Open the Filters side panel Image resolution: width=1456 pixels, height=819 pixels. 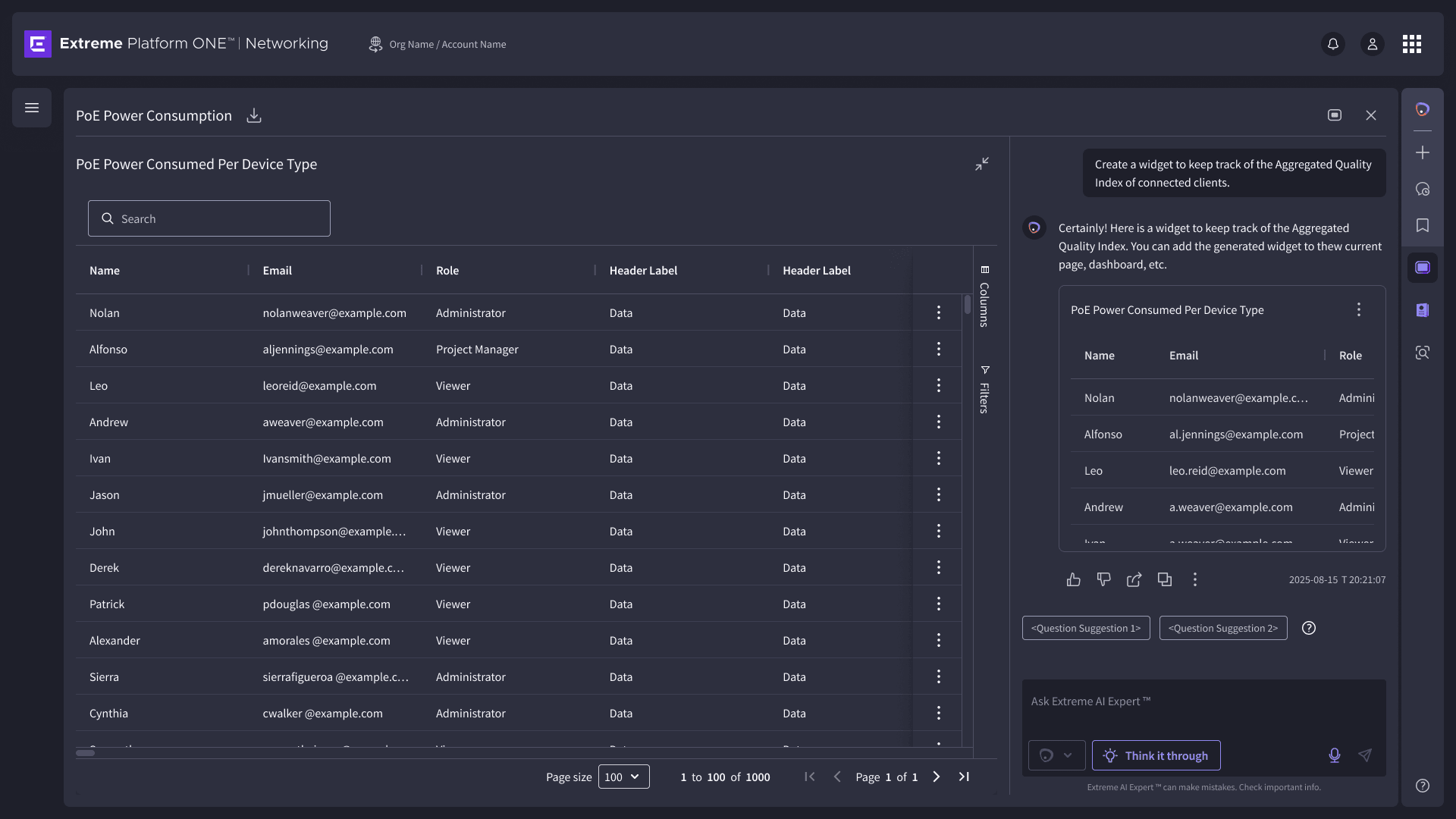click(984, 390)
